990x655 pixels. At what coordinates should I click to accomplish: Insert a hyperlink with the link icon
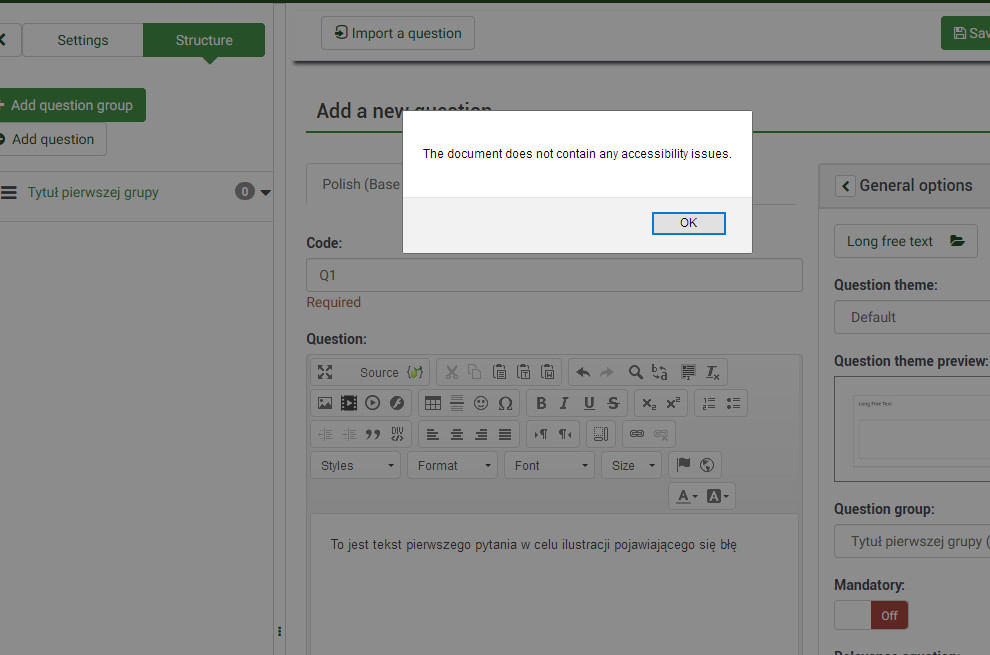click(x=636, y=434)
